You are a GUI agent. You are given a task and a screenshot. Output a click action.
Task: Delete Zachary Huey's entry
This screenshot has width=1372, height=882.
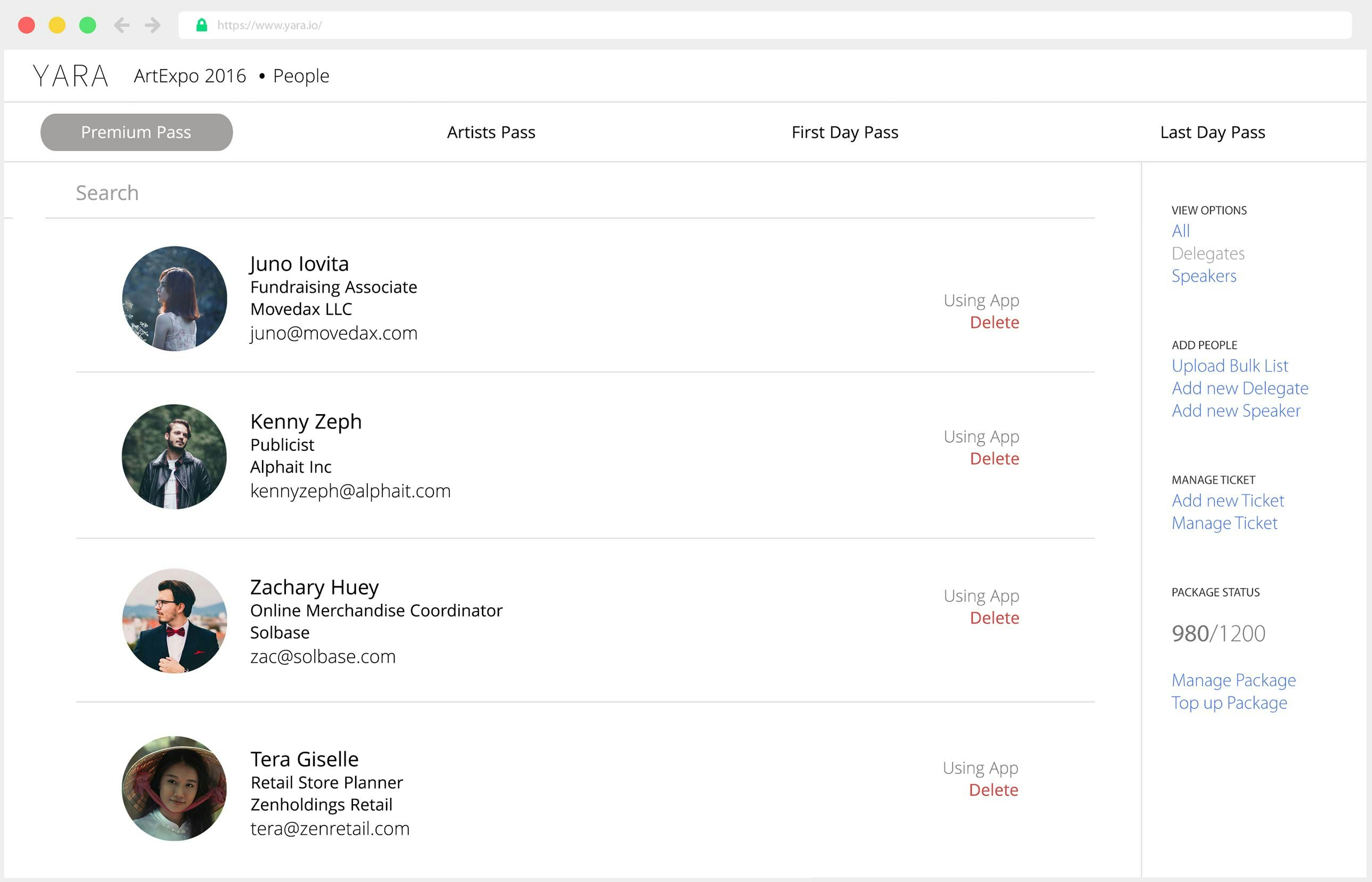pyautogui.click(x=994, y=618)
